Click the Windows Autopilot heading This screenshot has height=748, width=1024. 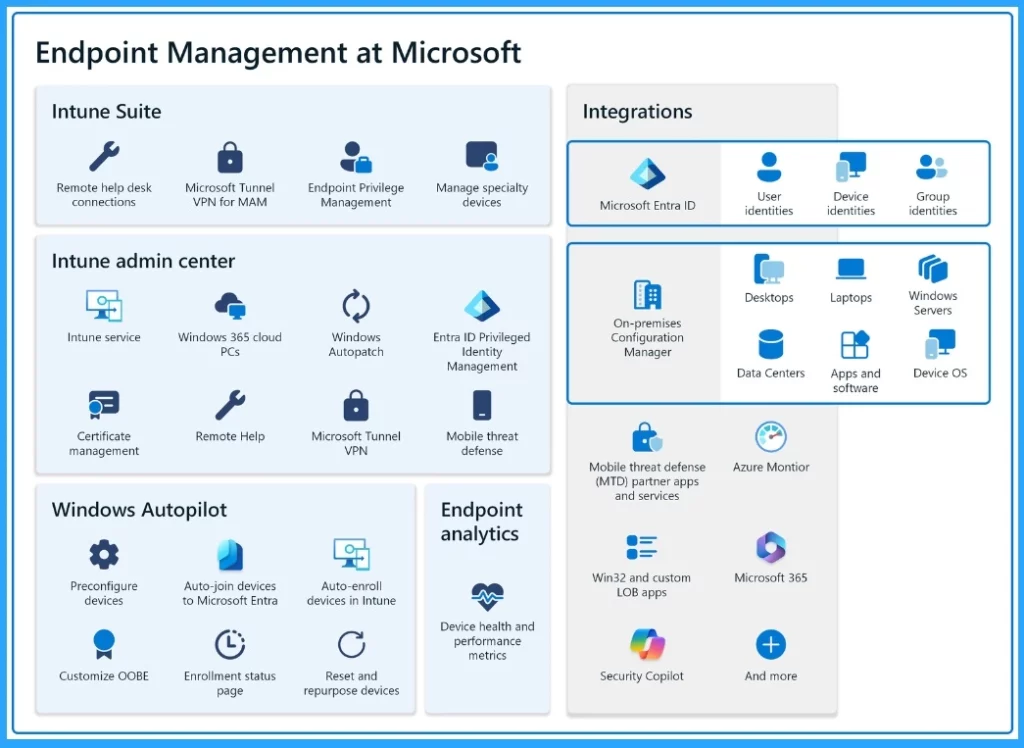point(139,510)
